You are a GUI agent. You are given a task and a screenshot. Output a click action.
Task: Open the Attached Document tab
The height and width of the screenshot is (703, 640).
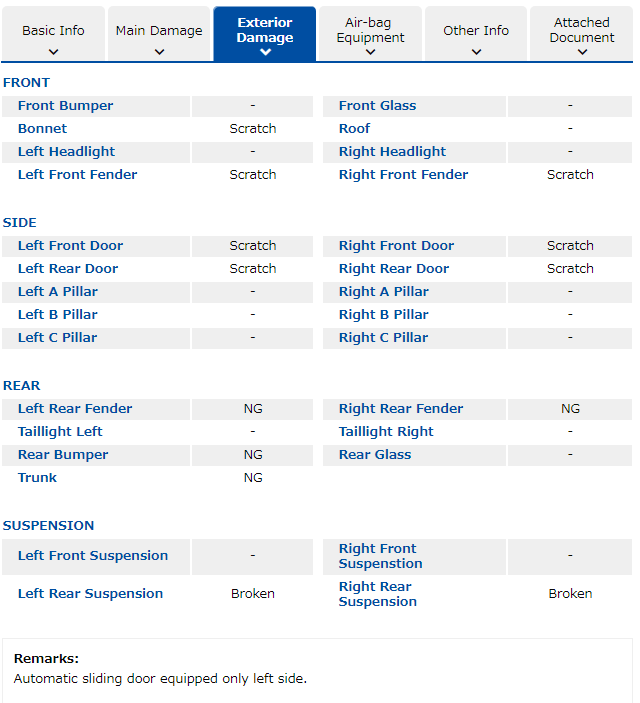pos(582,30)
